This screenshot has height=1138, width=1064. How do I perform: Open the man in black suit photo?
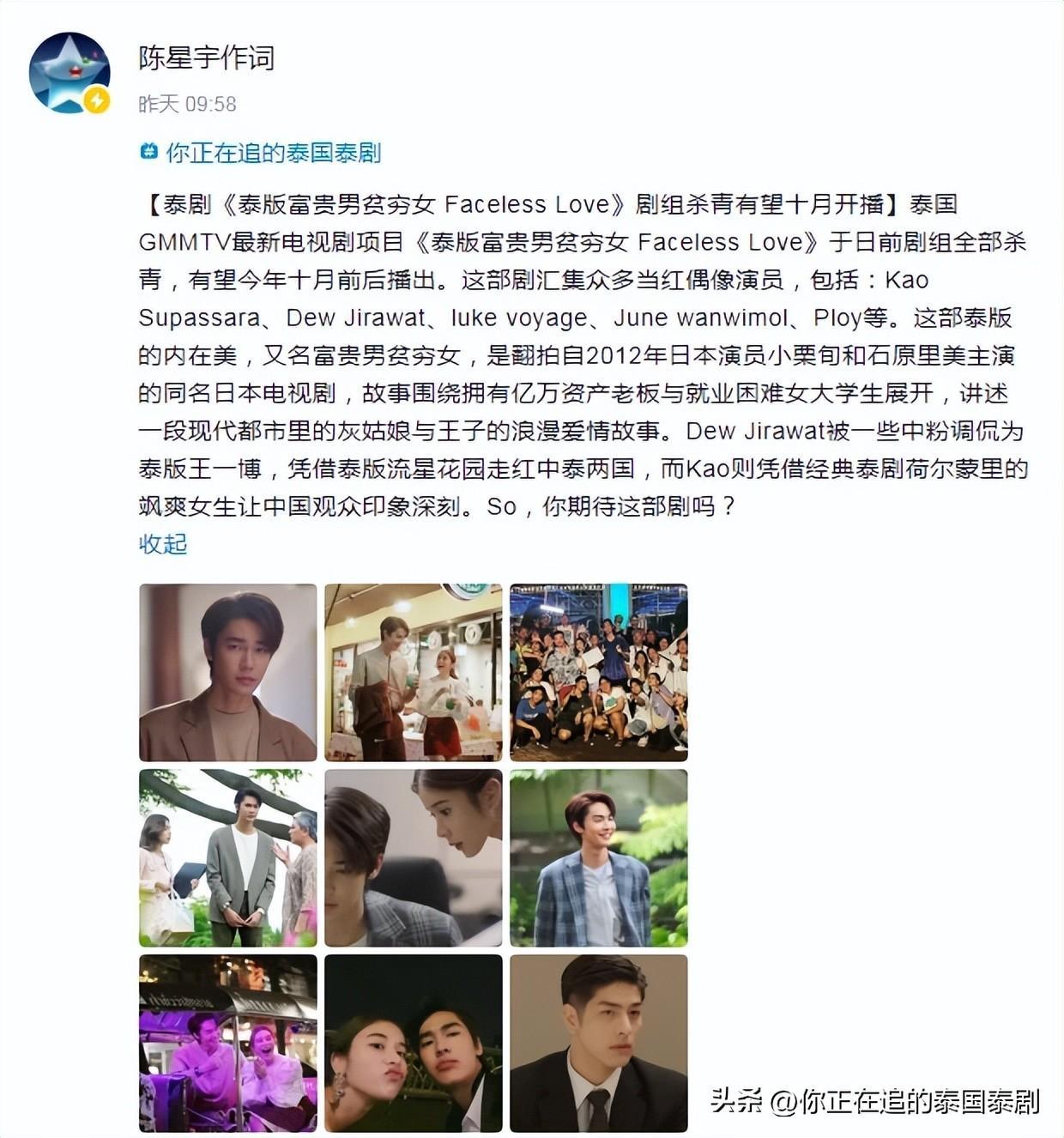pos(599,1043)
